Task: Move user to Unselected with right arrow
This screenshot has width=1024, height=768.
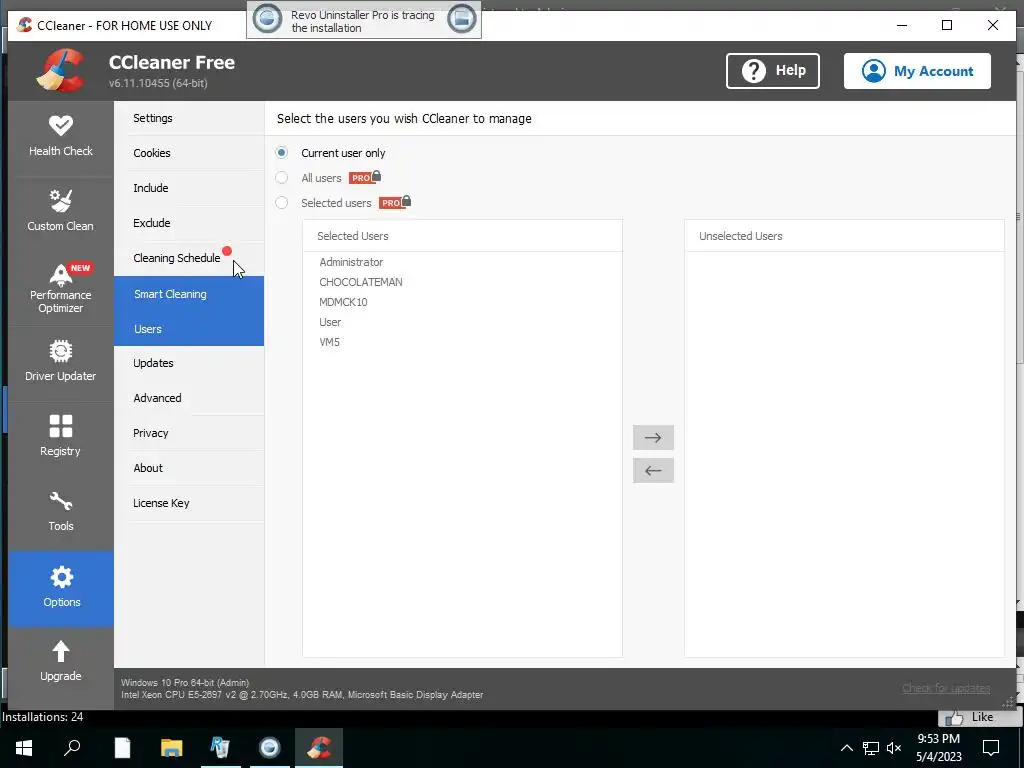Action: coord(653,438)
